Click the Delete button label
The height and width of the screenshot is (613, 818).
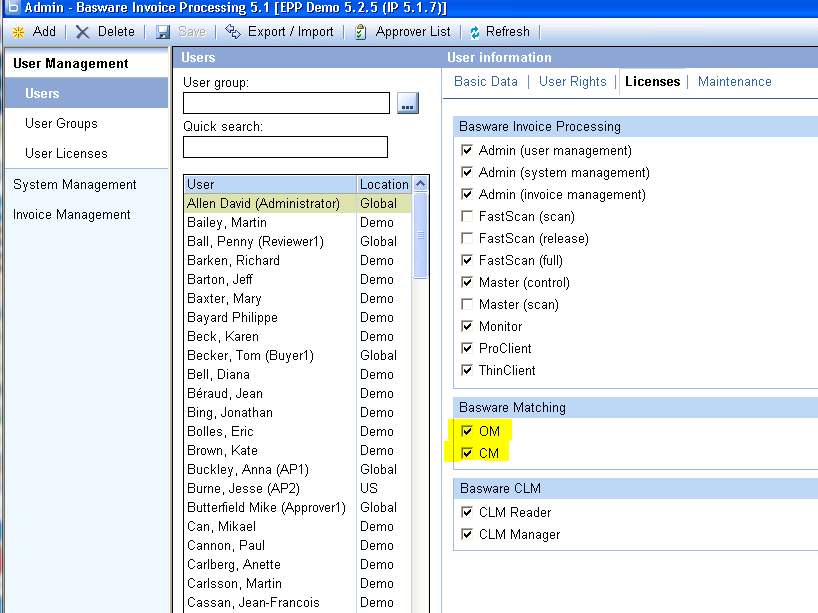116,32
